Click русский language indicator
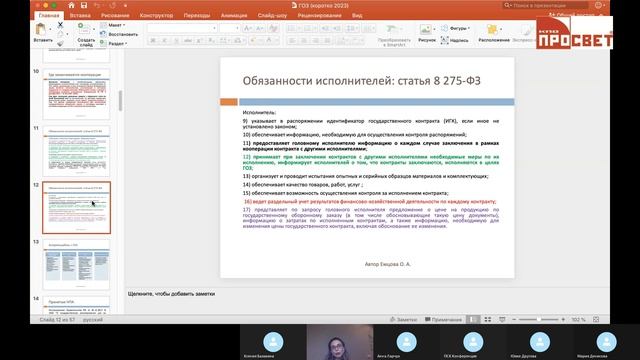The height and width of the screenshot is (360, 640). [93, 320]
